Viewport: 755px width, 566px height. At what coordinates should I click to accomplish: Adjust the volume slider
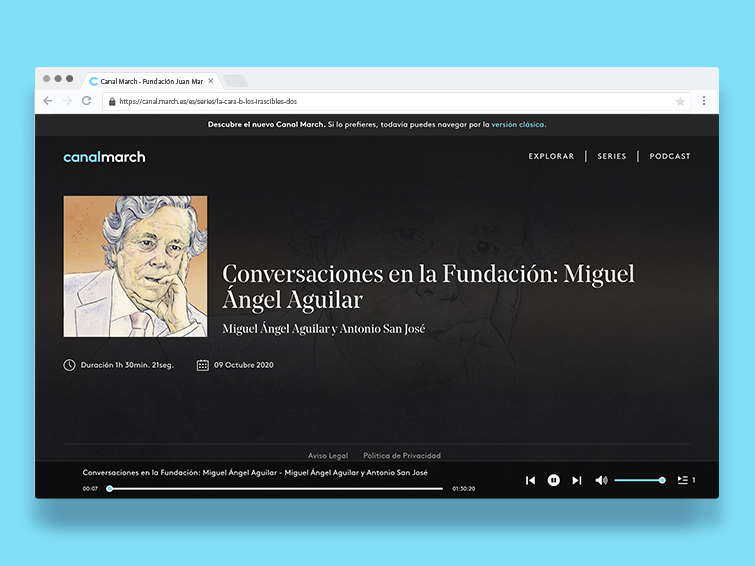pos(640,480)
